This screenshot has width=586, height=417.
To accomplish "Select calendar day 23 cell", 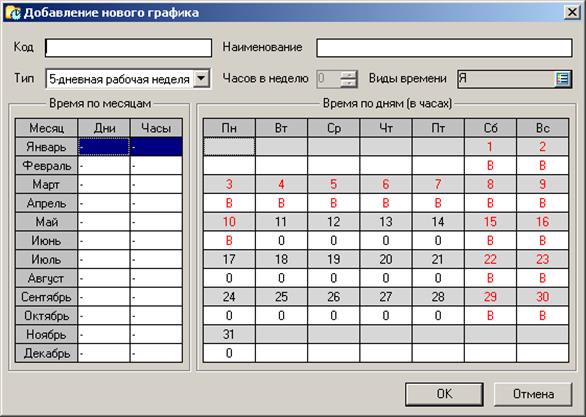I will 543,259.
